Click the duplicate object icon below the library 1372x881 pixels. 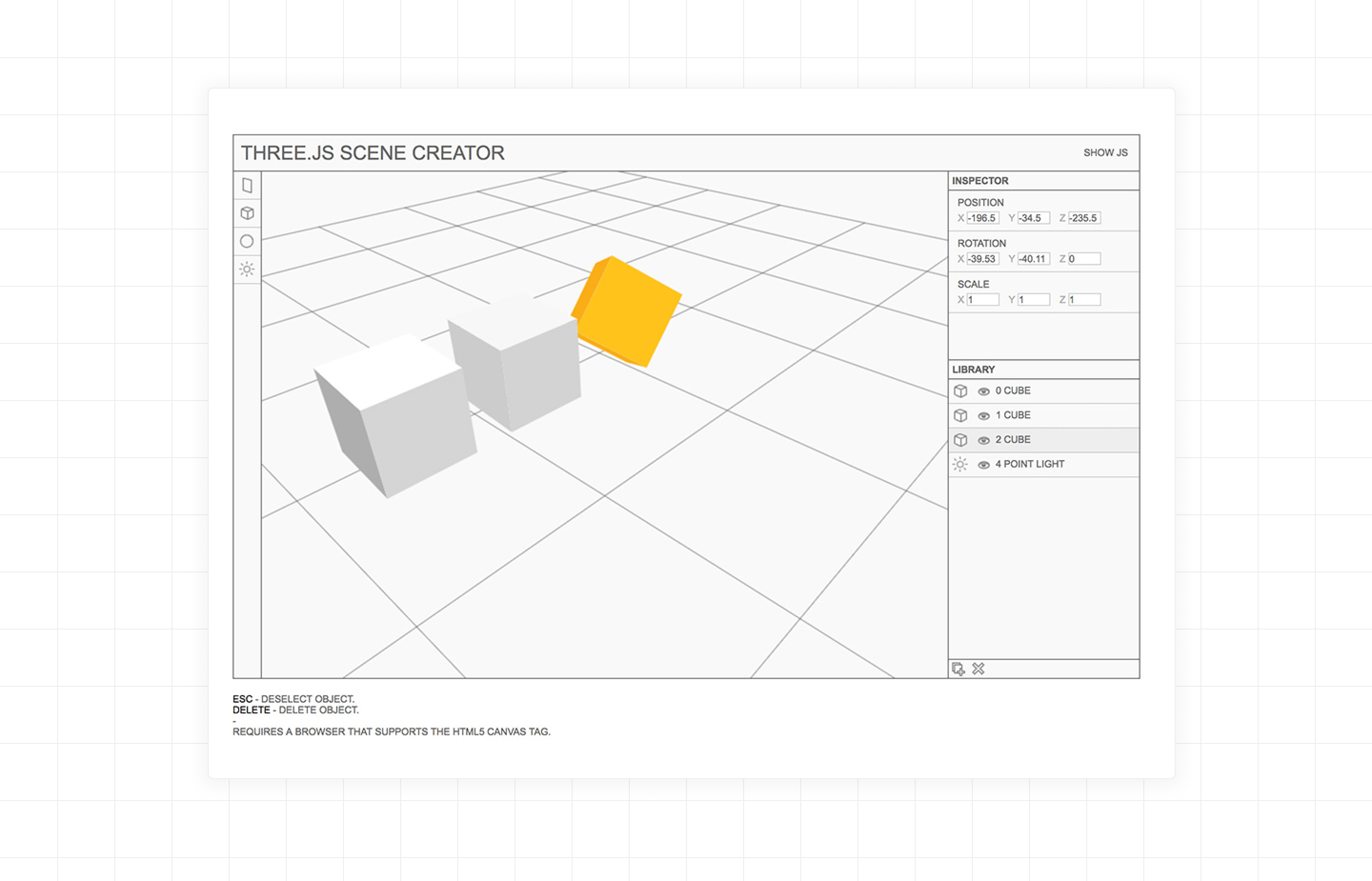959,668
